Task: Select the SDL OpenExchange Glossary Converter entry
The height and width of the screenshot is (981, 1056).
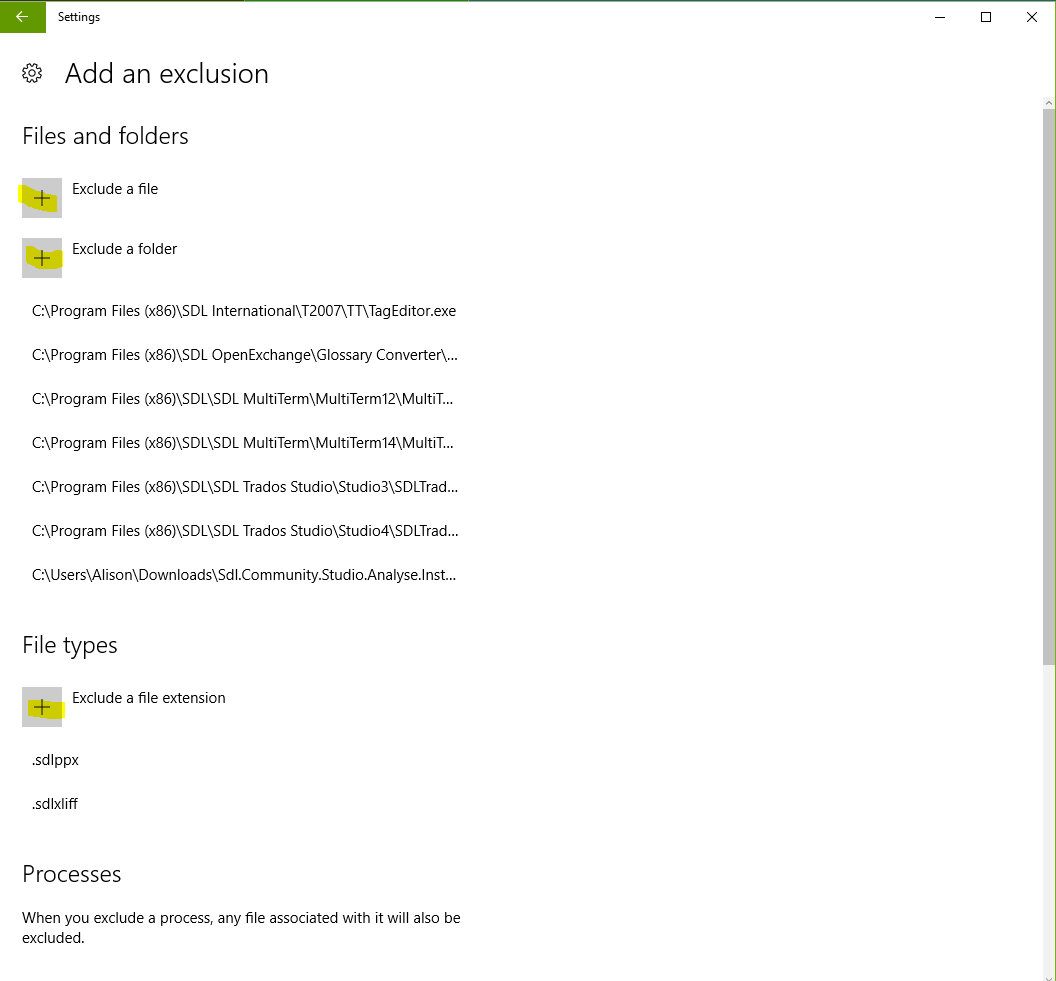Action: click(244, 355)
